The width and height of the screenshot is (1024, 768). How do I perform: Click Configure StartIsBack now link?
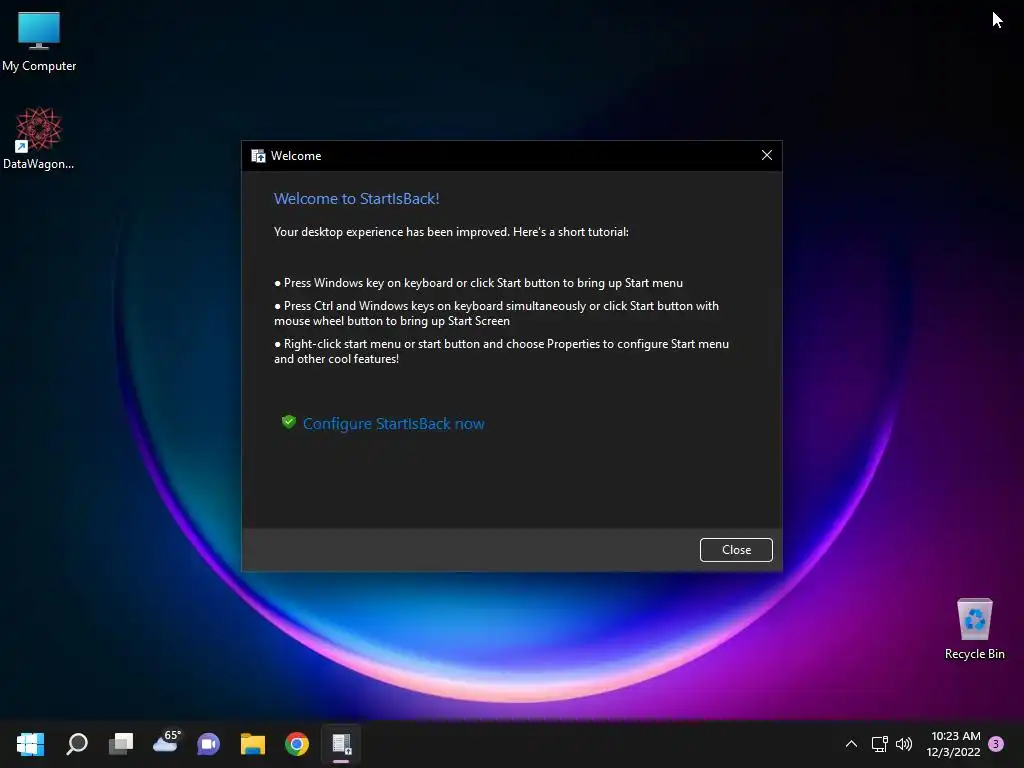point(394,424)
